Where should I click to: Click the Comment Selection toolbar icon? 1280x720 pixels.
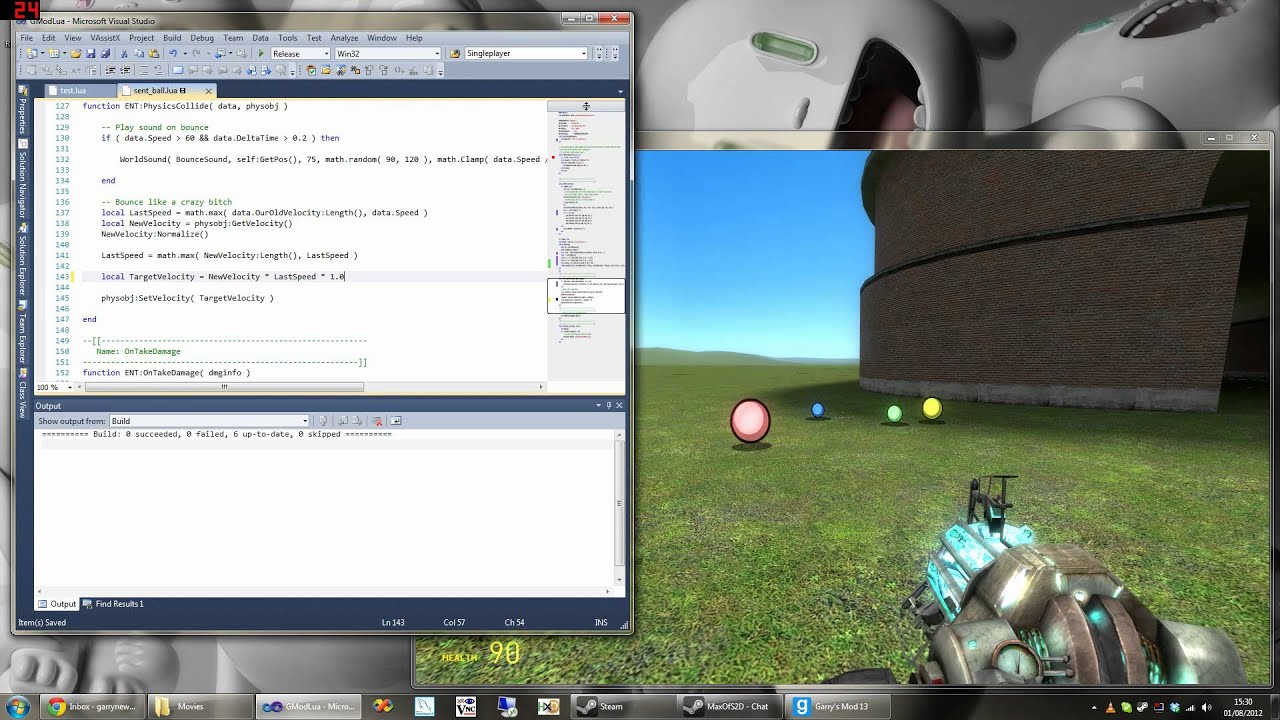(x=144, y=70)
